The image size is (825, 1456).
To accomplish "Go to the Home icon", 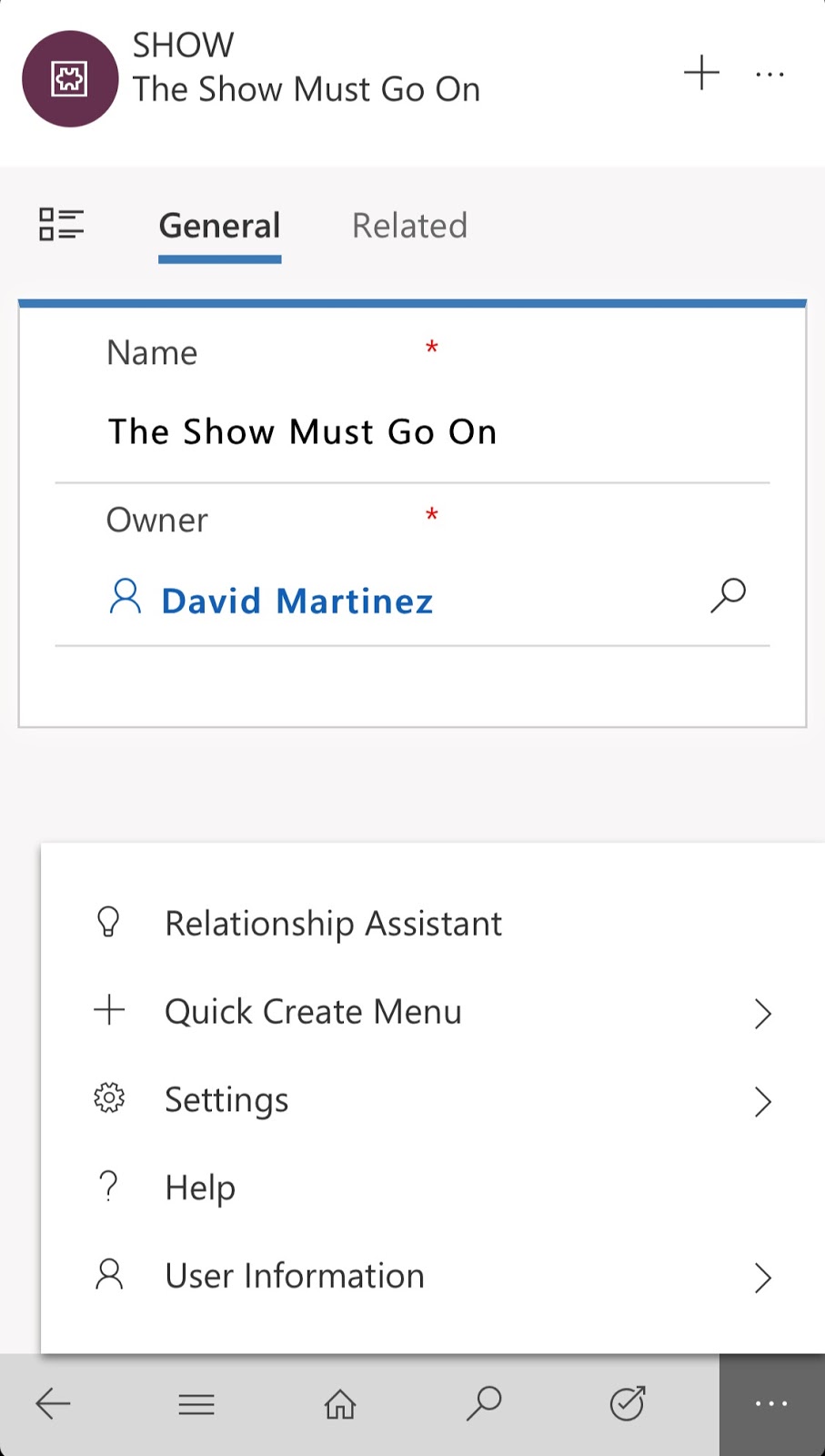I will pos(340,1404).
